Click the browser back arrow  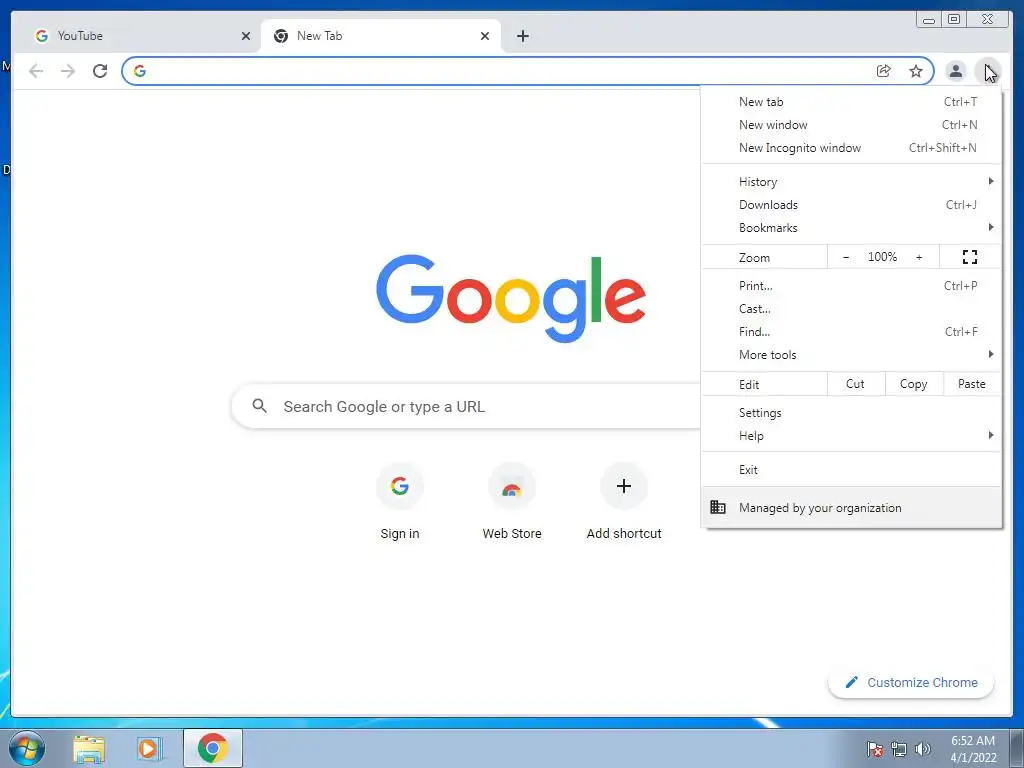(x=36, y=71)
